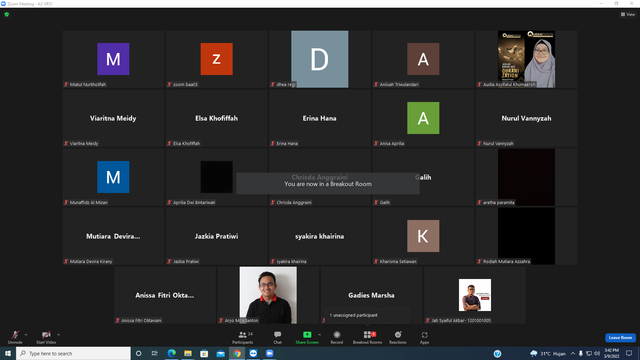Select Erina Hana participant tile
Viewport: 640px width, 360px height.
pyautogui.click(x=320, y=118)
